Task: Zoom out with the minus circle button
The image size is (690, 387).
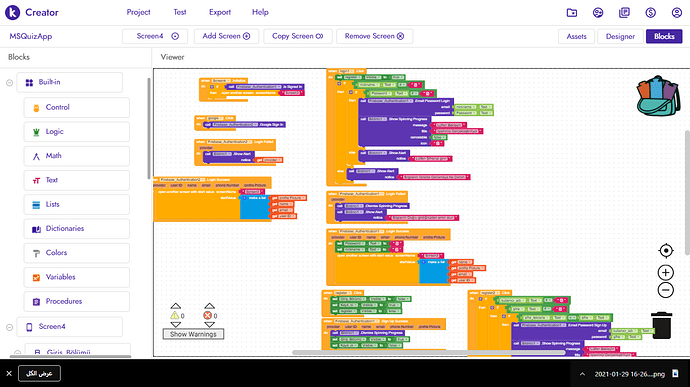Action: pyautogui.click(x=666, y=290)
